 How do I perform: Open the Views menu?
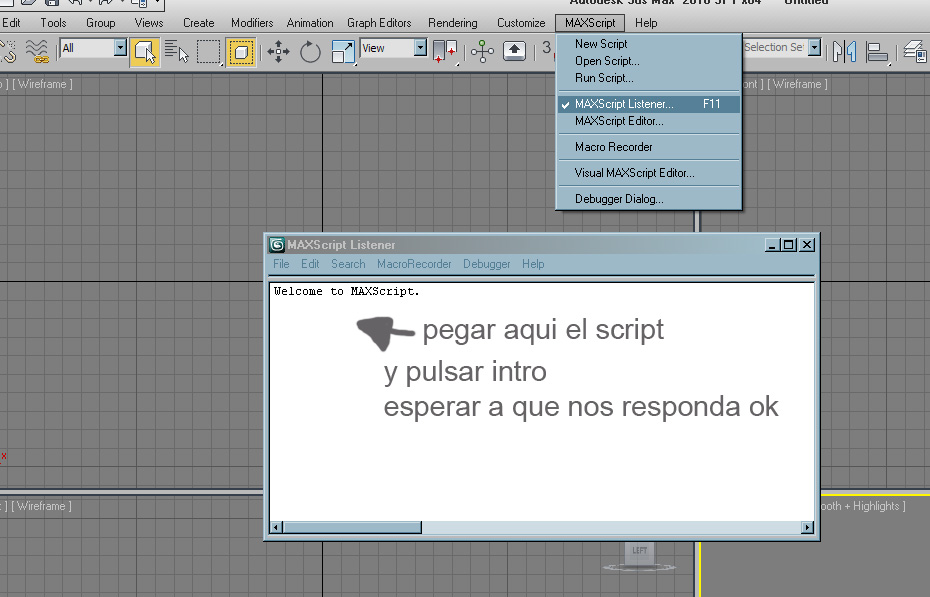tap(148, 23)
